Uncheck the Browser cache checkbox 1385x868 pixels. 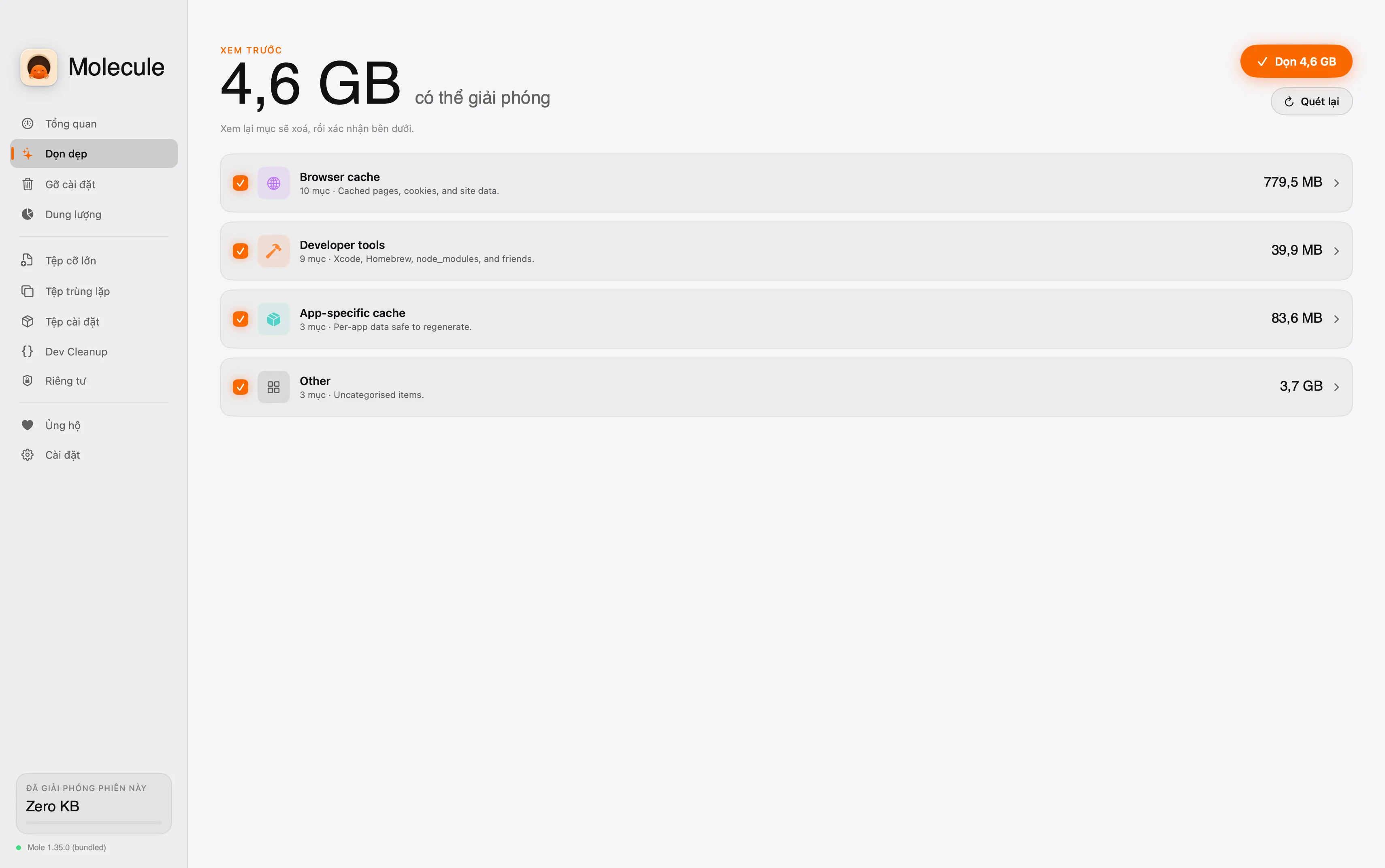pos(241,183)
